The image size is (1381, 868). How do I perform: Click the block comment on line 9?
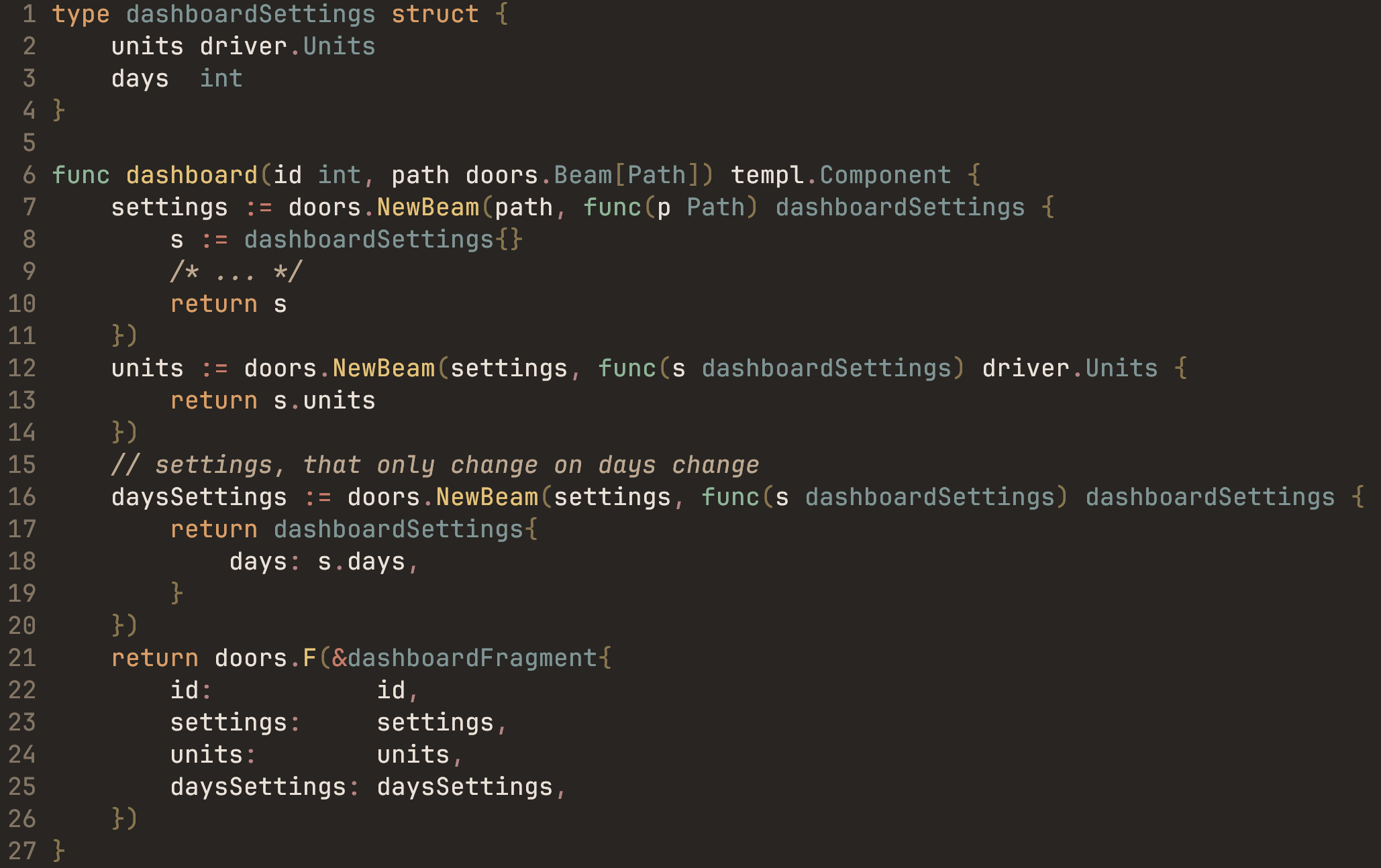click(236, 272)
